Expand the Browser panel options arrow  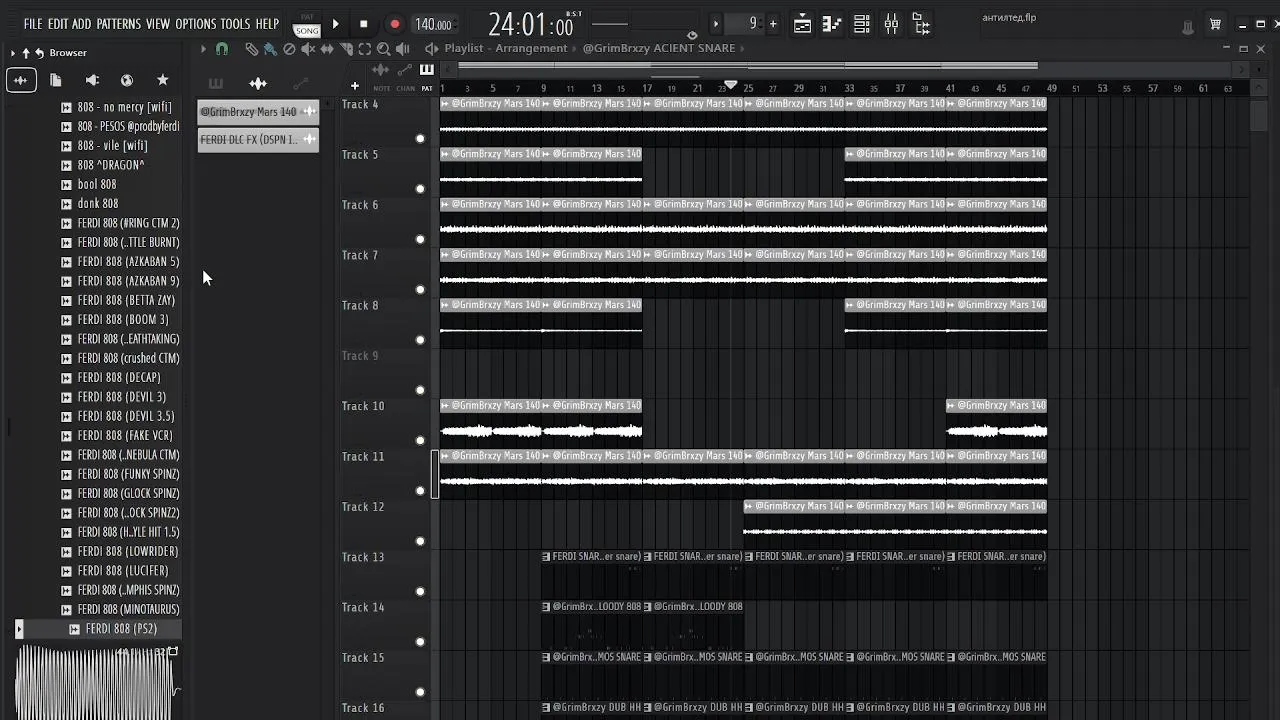[x=13, y=53]
